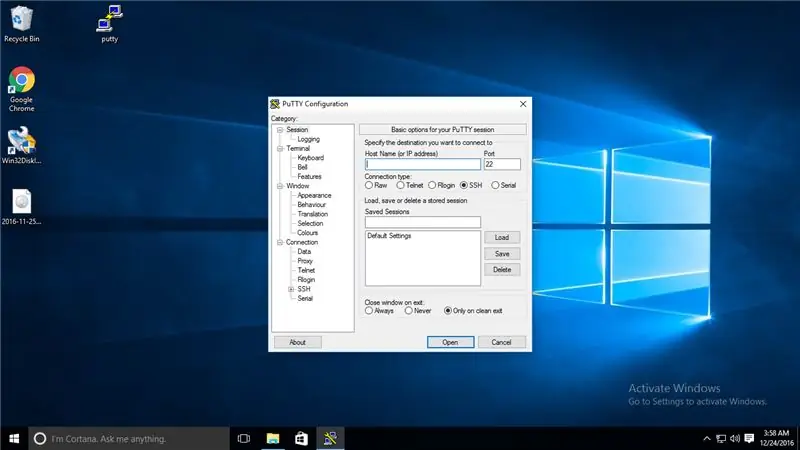The image size is (800, 450).
Task: Click the Save session button
Action: tap(502, 254)
